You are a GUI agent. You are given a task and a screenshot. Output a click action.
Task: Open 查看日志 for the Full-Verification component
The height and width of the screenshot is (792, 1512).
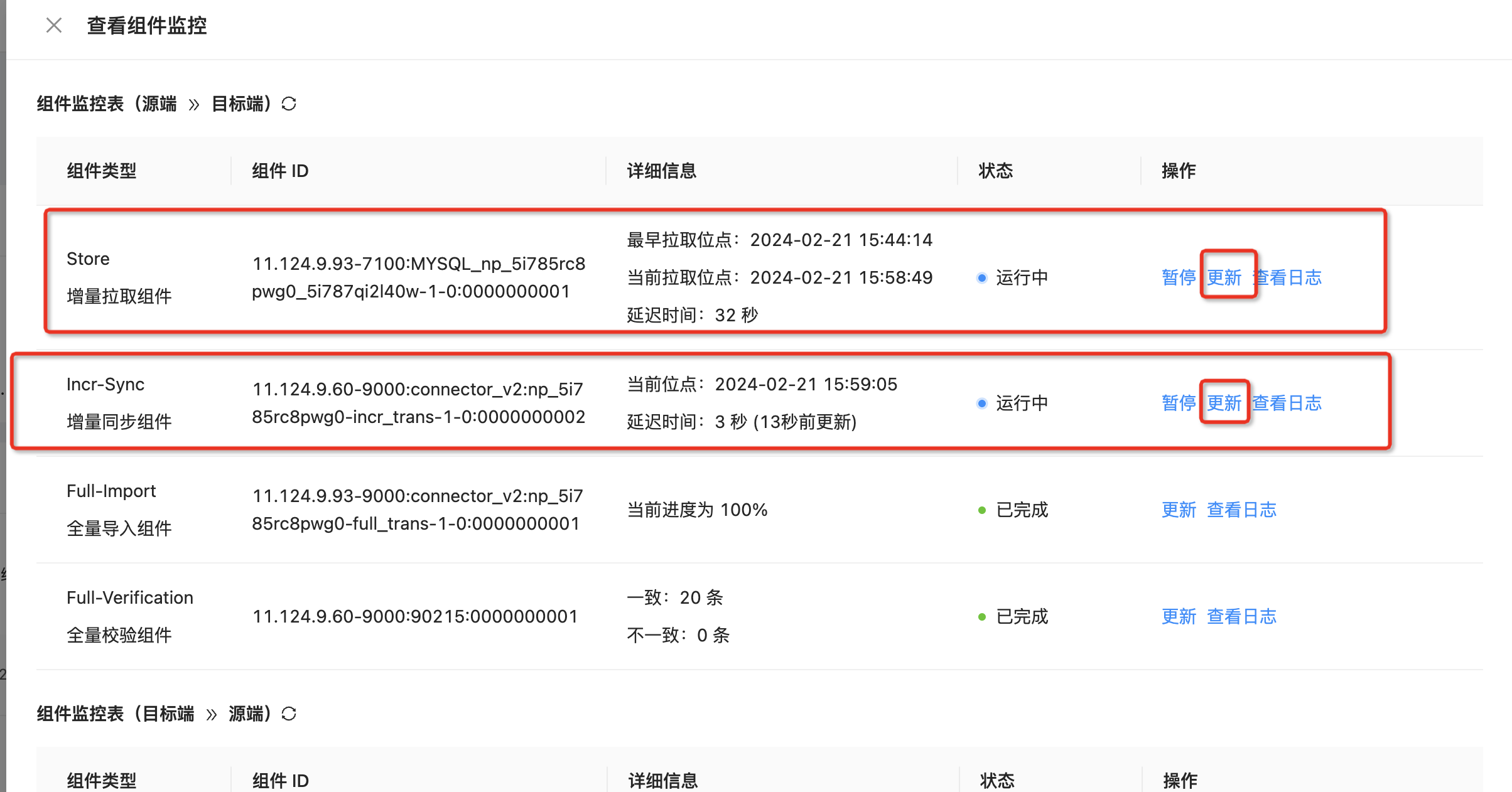pos(1242,616)
